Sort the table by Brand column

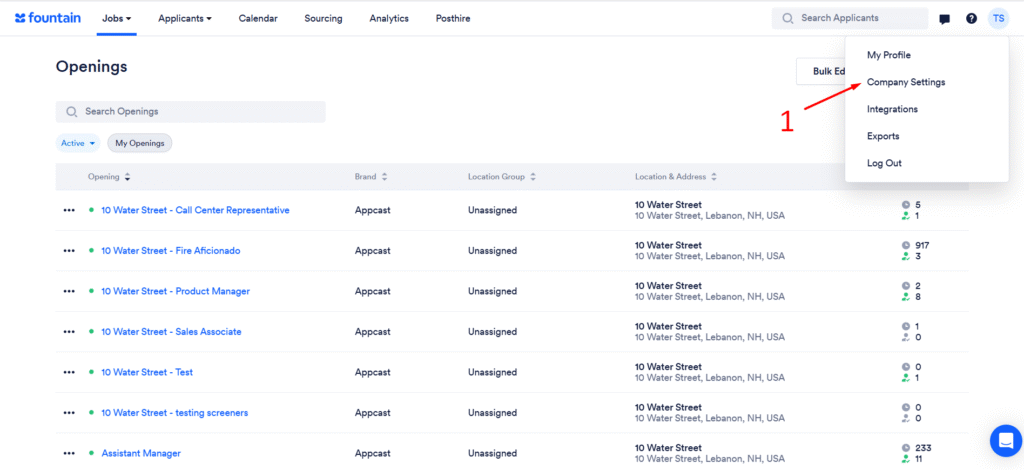coord(371,177)
